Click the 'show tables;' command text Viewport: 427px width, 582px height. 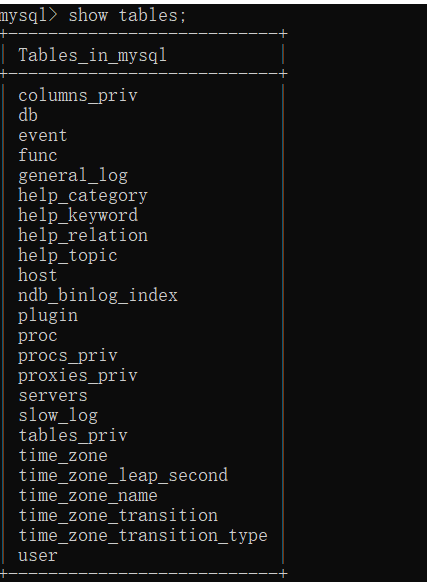[x=127, y=16]
